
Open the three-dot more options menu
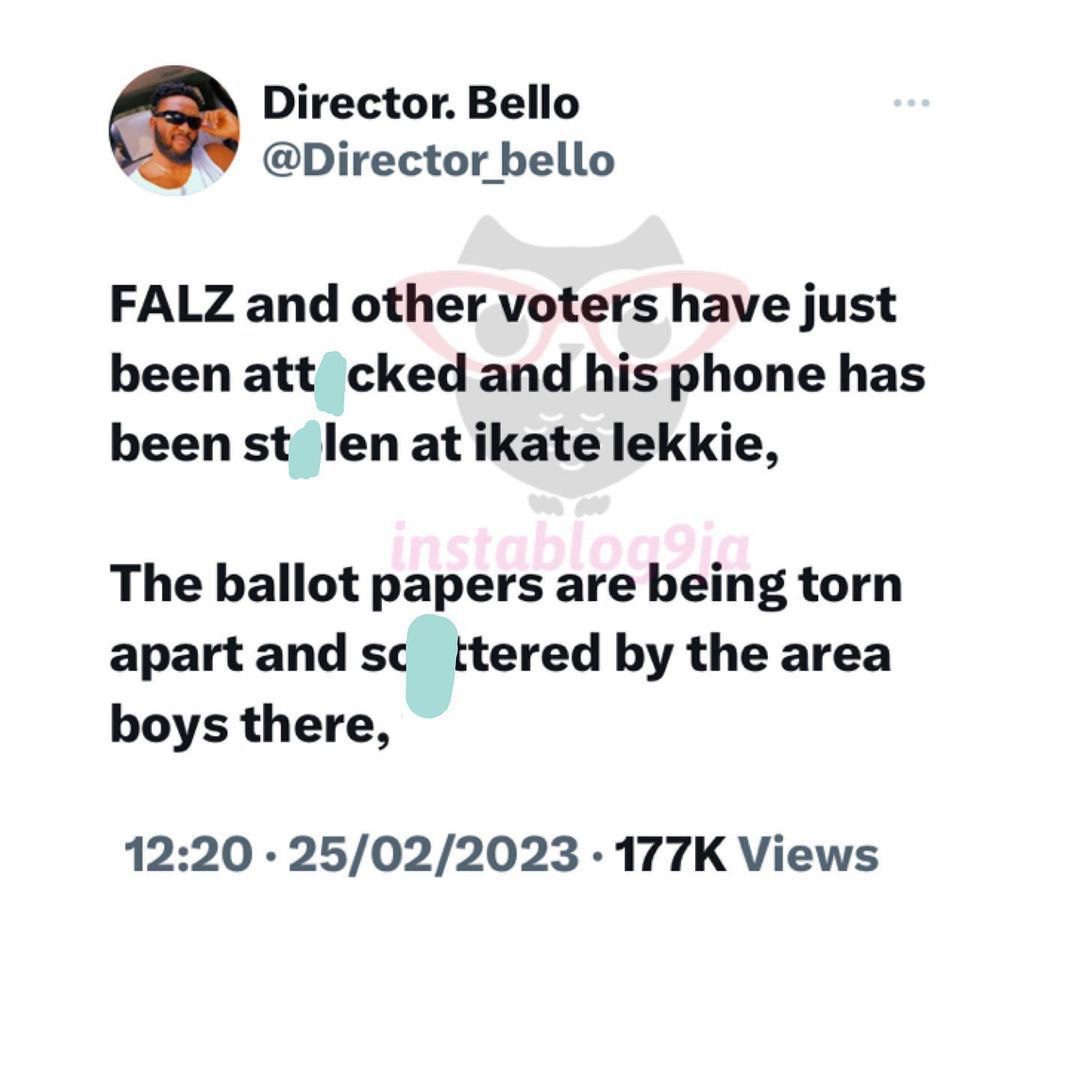pyautogui.click(x=911, y=103)
